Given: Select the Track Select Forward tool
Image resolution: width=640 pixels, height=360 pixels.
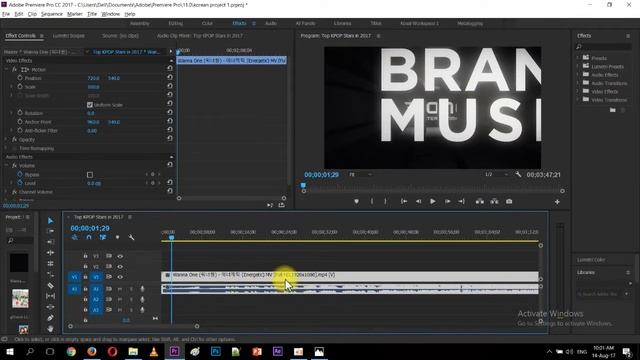Looking at the screenshot, I should point(51,231).
